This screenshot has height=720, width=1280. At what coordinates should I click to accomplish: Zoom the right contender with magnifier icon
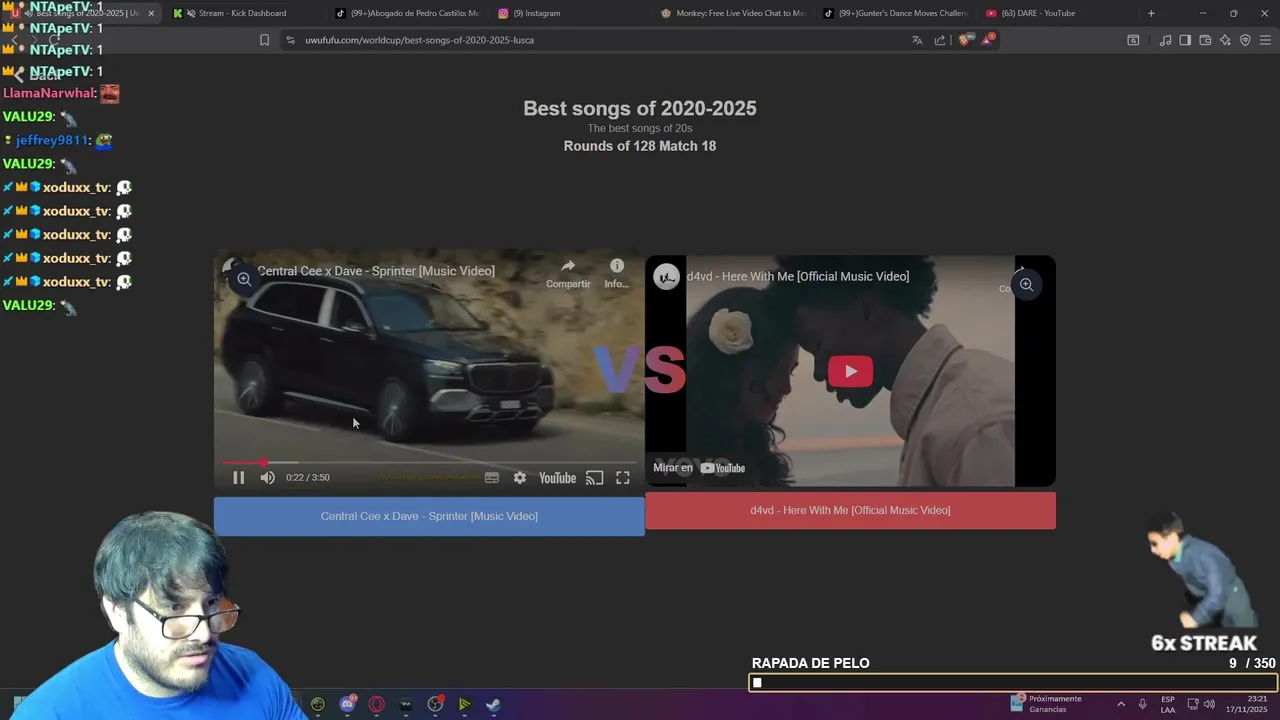click(x=1026, y=285)
